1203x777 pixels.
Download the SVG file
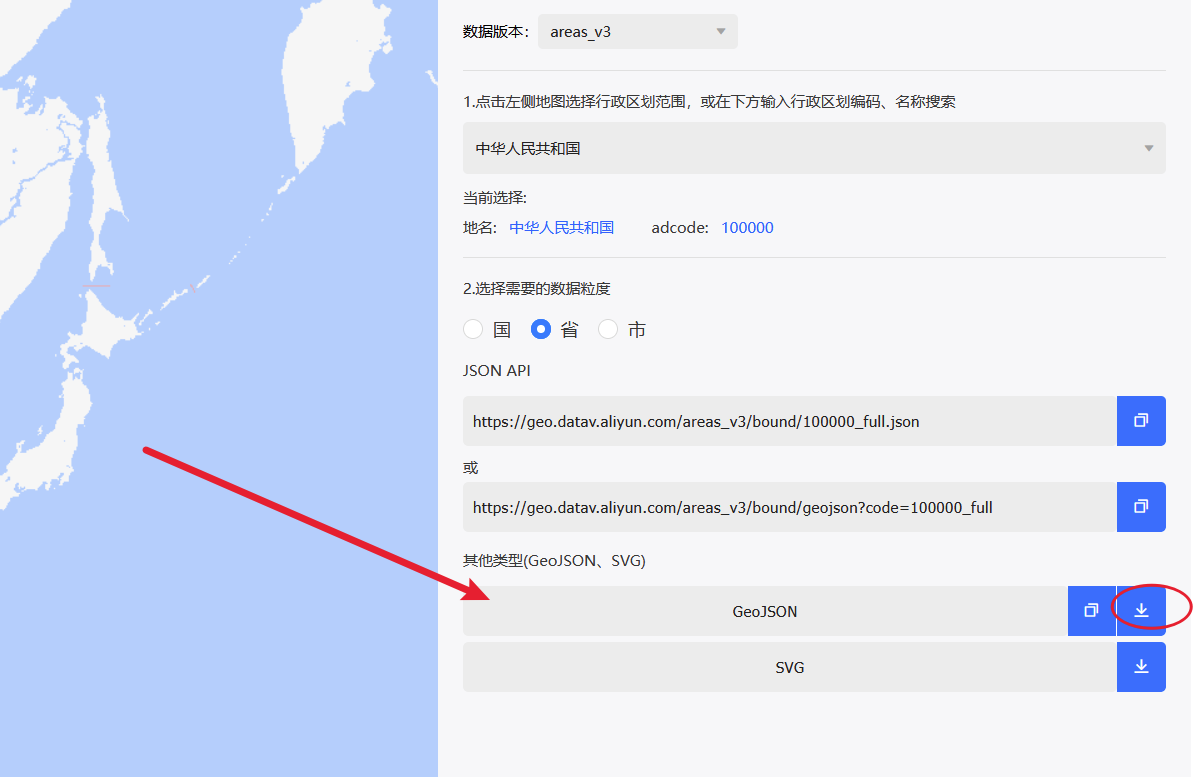coord(1141,667)
